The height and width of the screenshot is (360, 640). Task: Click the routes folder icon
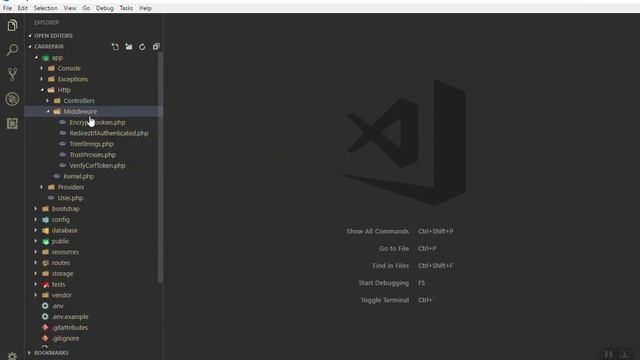coord(45,263)
